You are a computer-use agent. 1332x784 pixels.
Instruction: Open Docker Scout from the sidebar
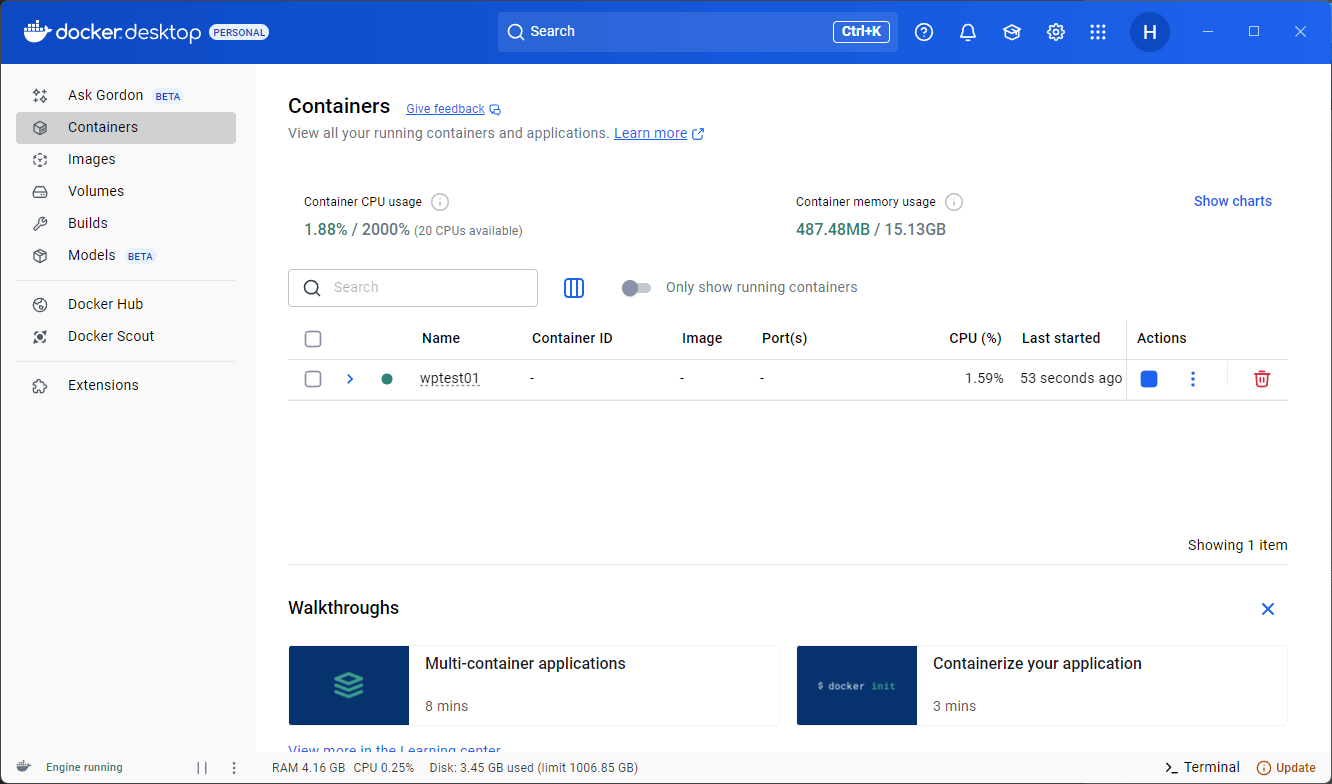126,337
